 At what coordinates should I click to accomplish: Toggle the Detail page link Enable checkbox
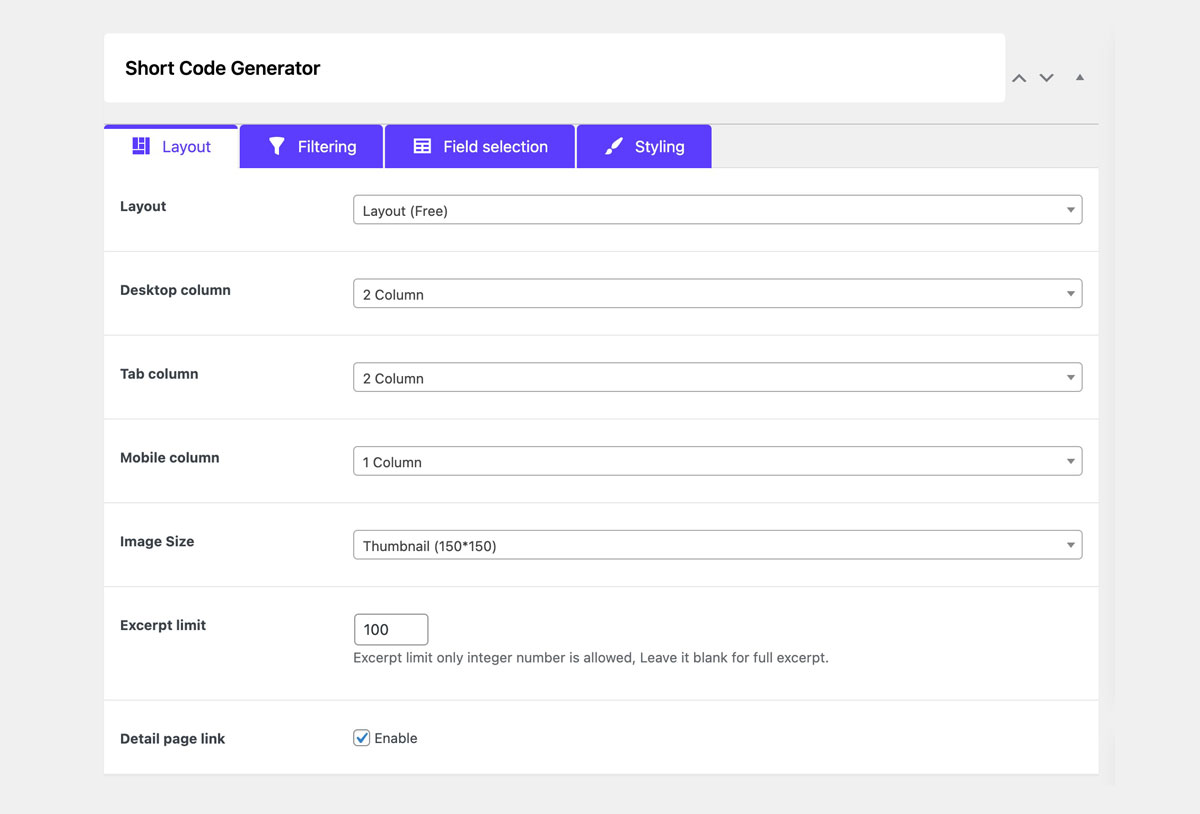(x=362, y=738)
